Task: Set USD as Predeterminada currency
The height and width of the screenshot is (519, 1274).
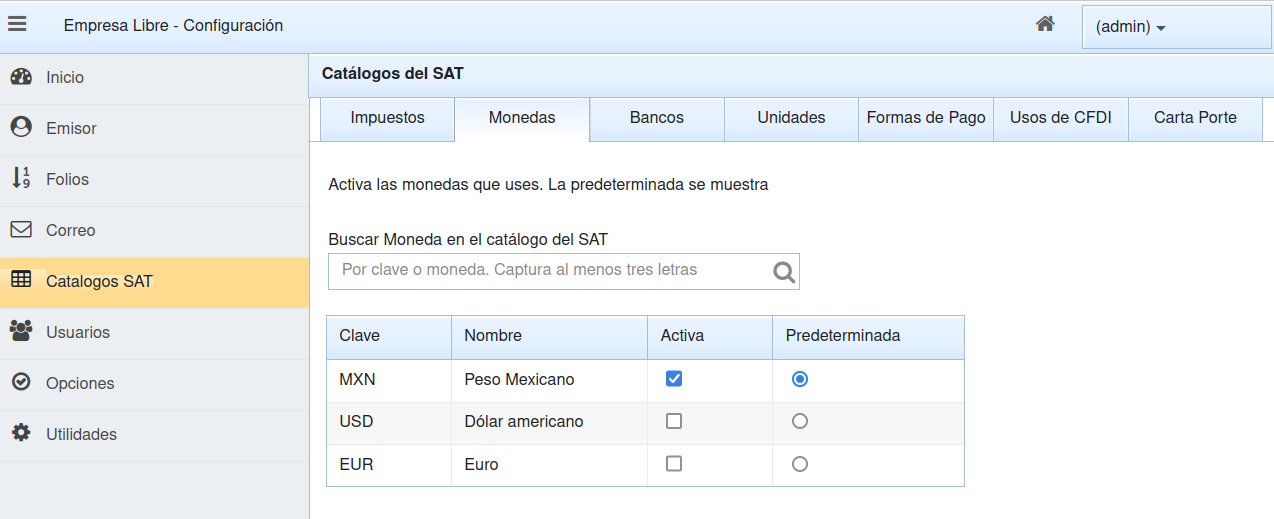Action: click(799, 422)
